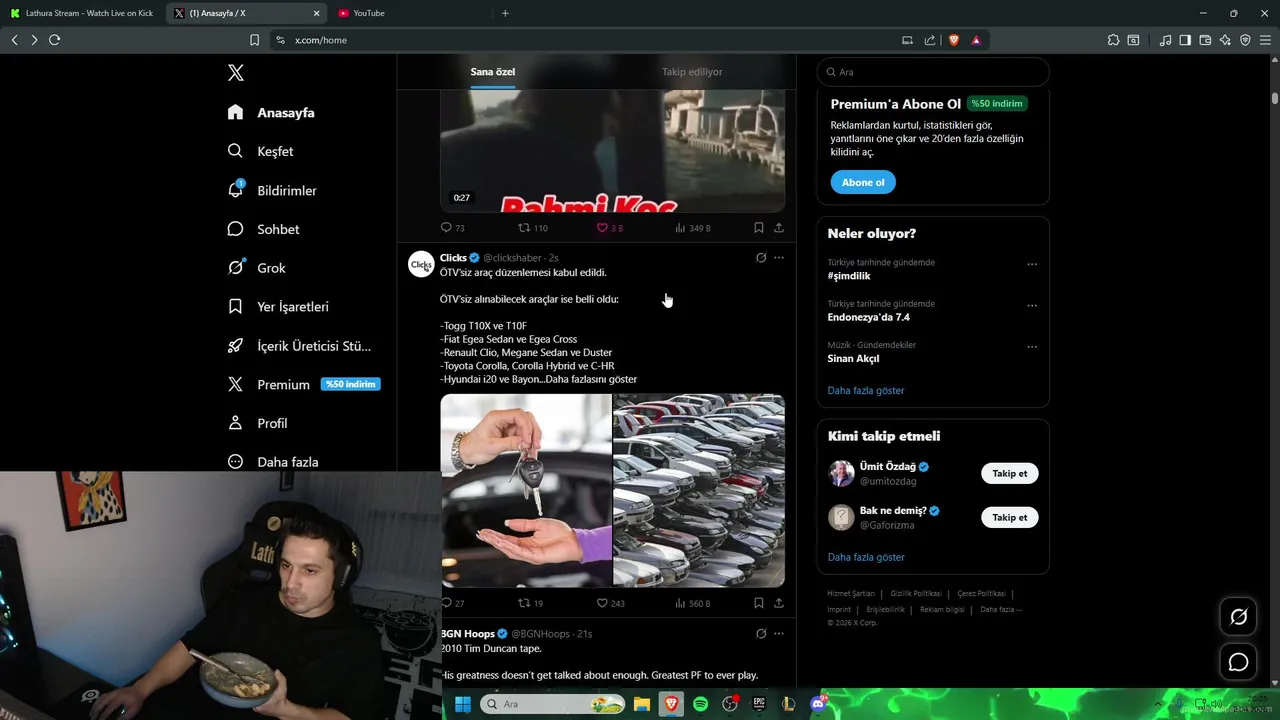Open Yer İşaretleri bookmarks

pos(278,307)
